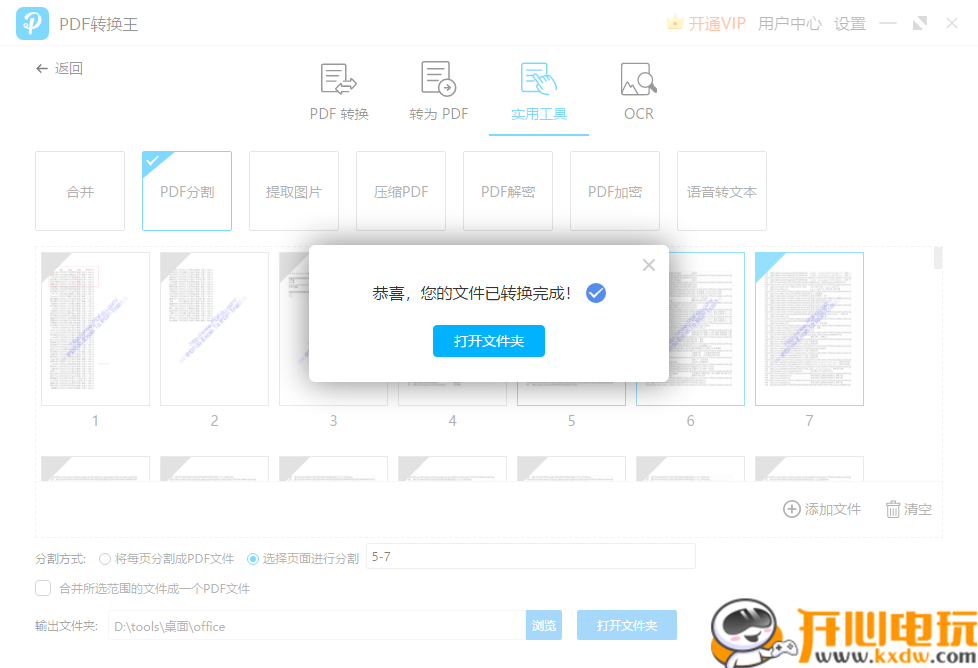The height and width of the screenshot is (668, 978).
Task: Open 开通VIP with the crown icon
Action: (x=705, y=22)
